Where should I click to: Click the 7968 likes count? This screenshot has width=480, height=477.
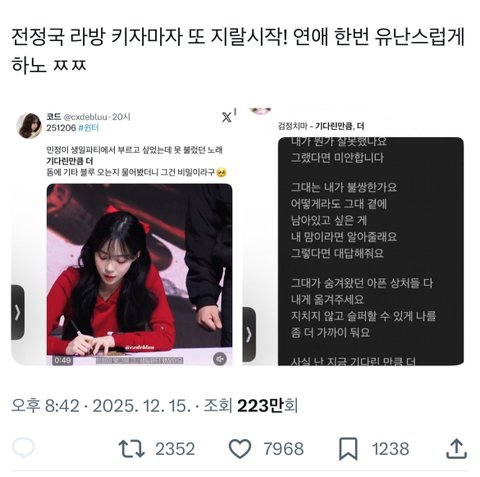click(x=284, y=449)
